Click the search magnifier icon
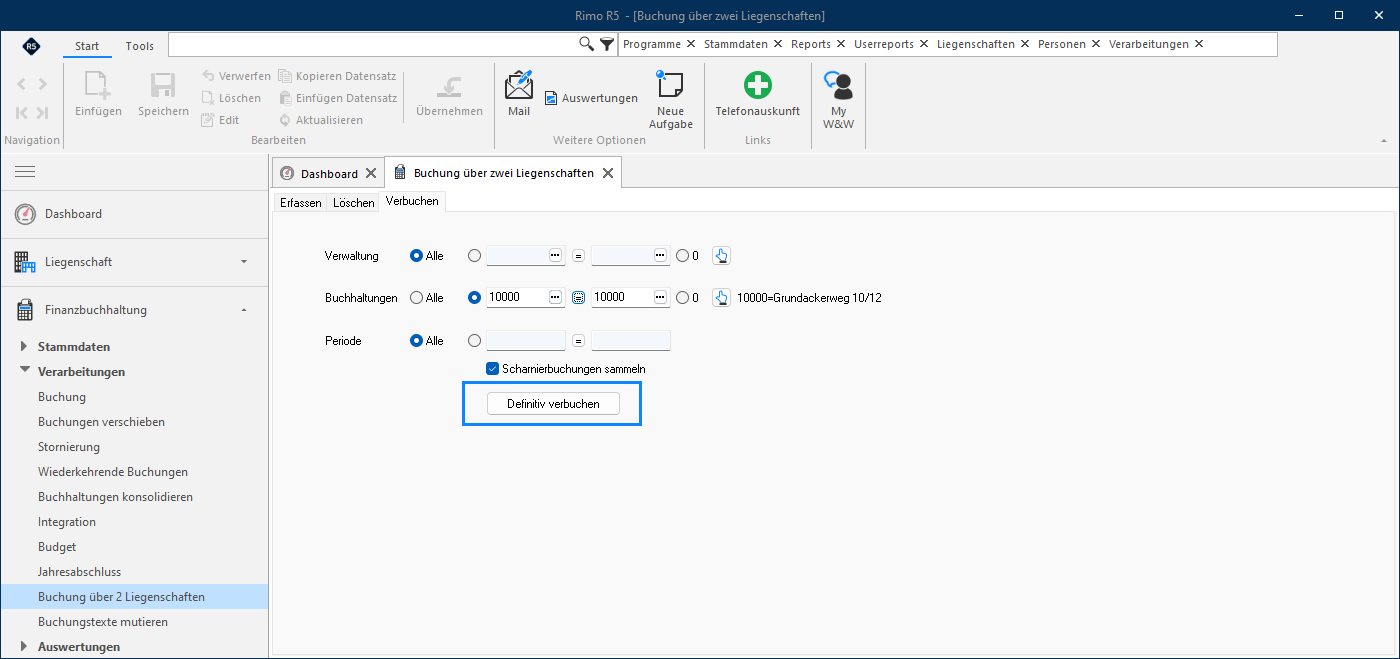The image size is (1400, 659). tap(587, 44)
